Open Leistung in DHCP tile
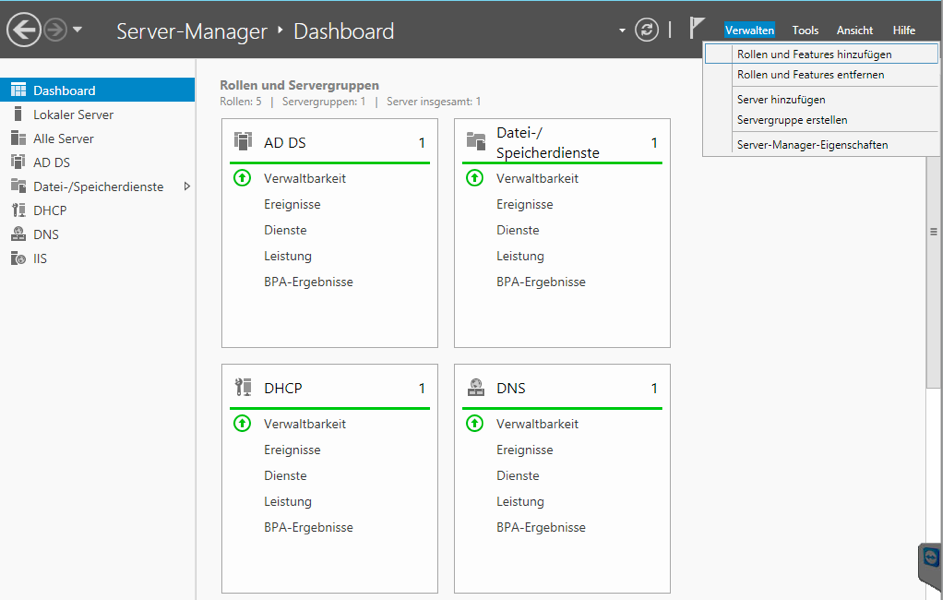This screenshot has height=600, width=943. point(287,501)
